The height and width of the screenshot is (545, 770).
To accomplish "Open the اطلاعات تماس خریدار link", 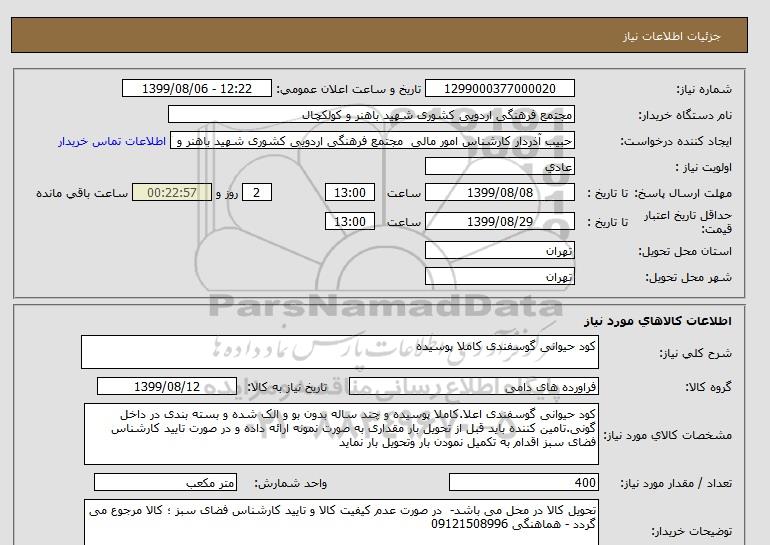I will [x=112, y=141].
